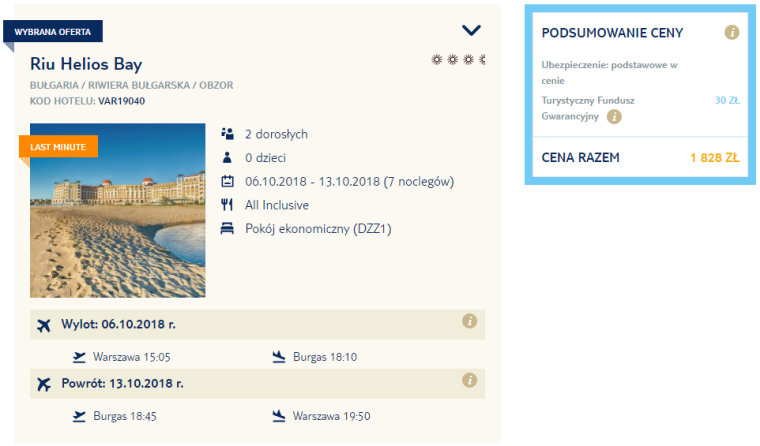Image resolution: width=760 pixels, height=446 pixels.
Task: Show return flight info on the Powrót row
Action: (x=469, y=380)
